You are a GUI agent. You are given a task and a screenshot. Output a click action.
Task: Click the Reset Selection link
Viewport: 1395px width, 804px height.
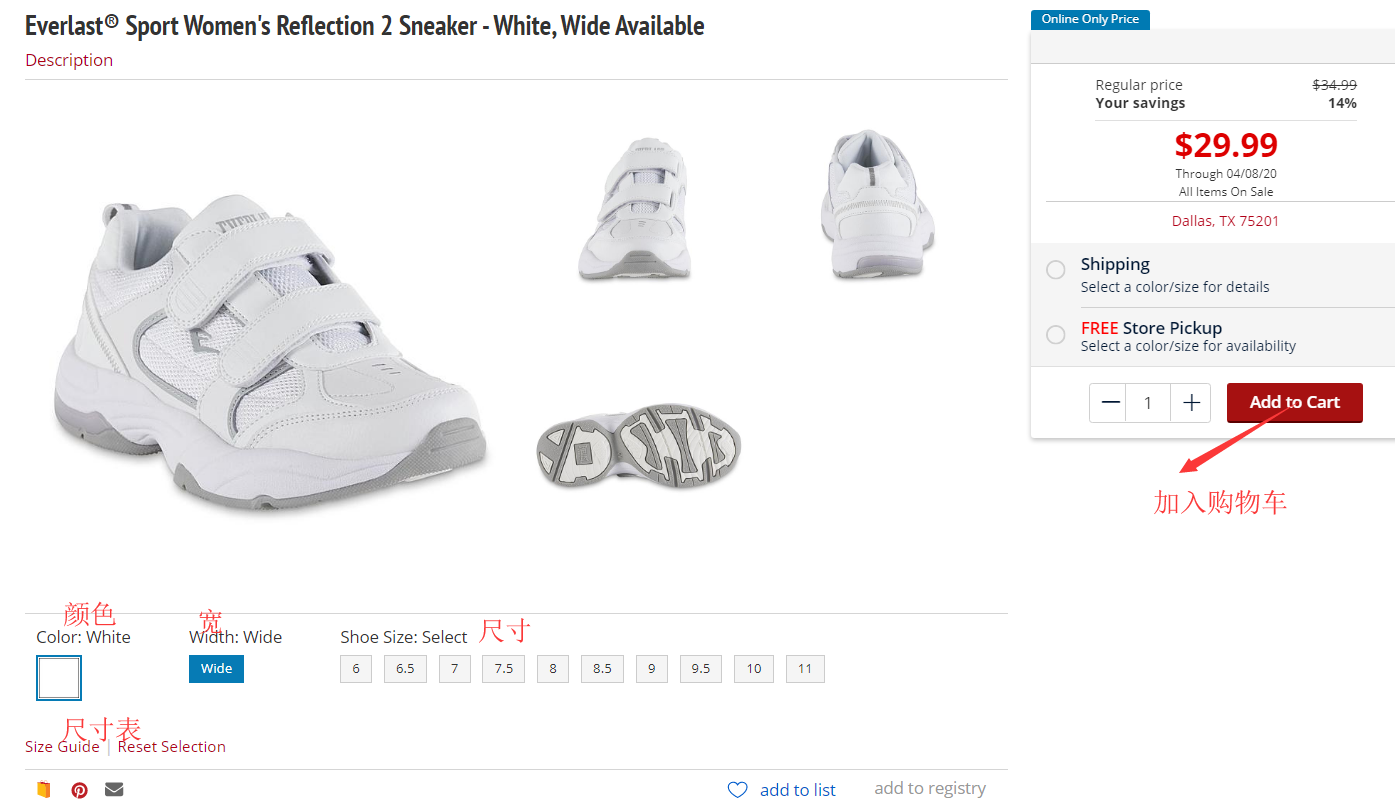pyautogui.click(x=172, y=747)
